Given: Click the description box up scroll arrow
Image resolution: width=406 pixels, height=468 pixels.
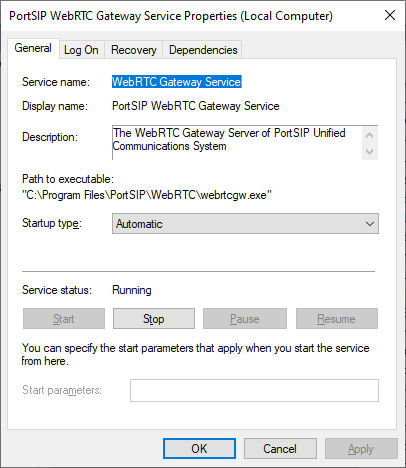Looking at the screenshot, I should coord(369,135).
